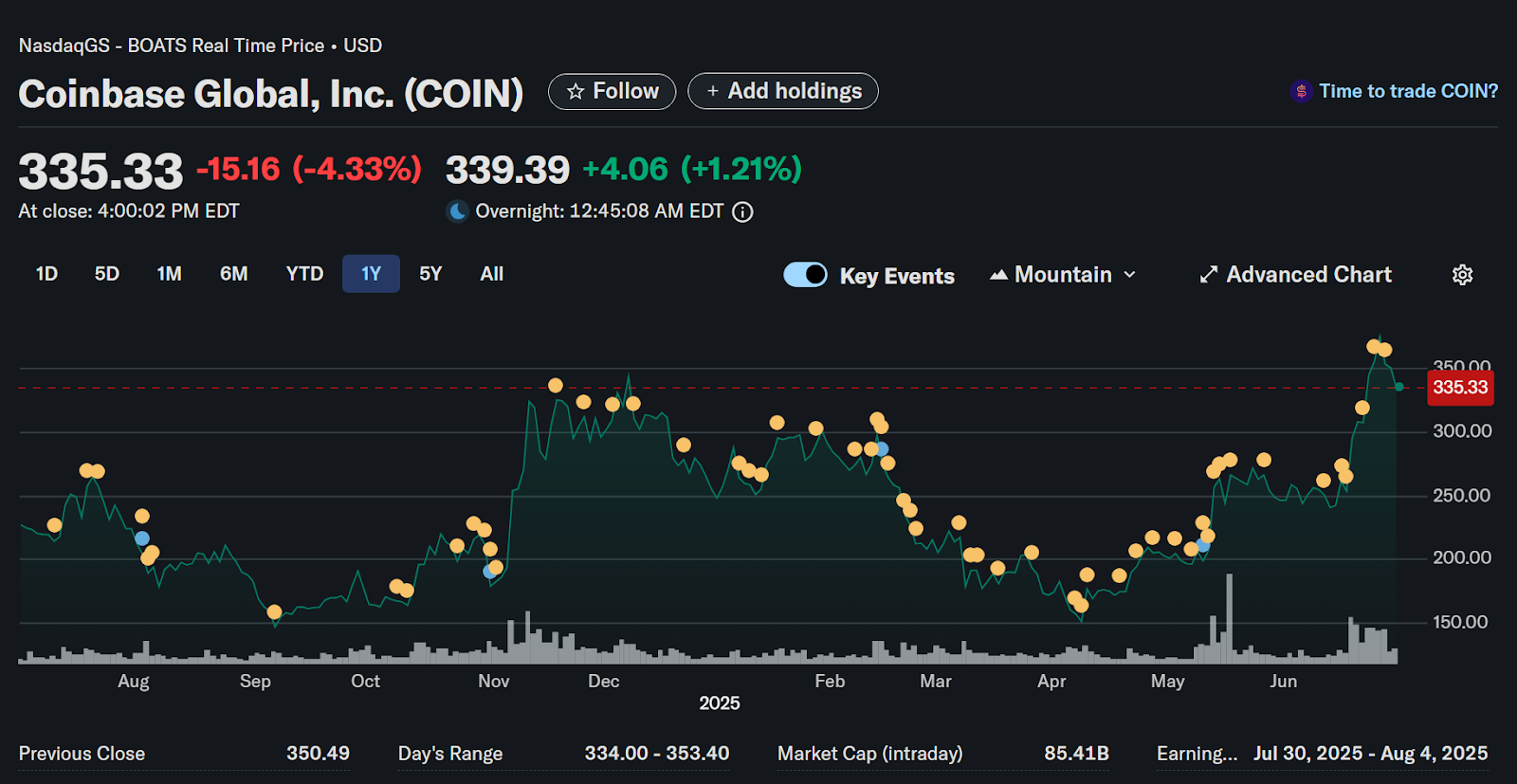The height and width of the screenshot is (784, 1517).
Task: Switch to the 5Y range
Action: click(430, 274)
